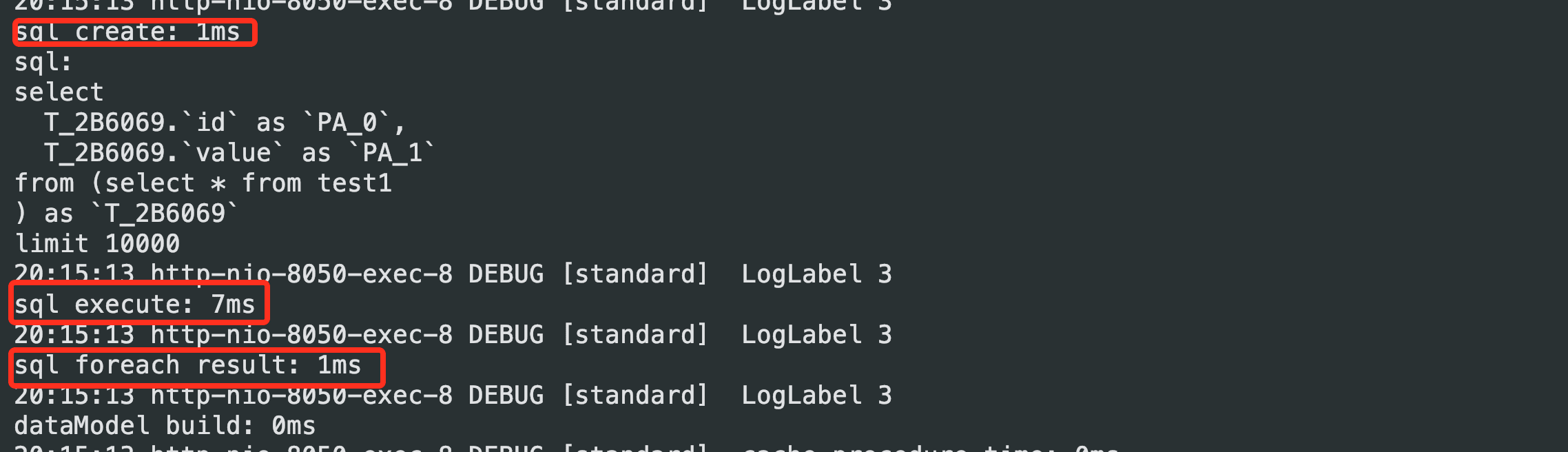1568x452 pixels.
Task: Click the "7ms" execution time value
Action: point(233,305)
